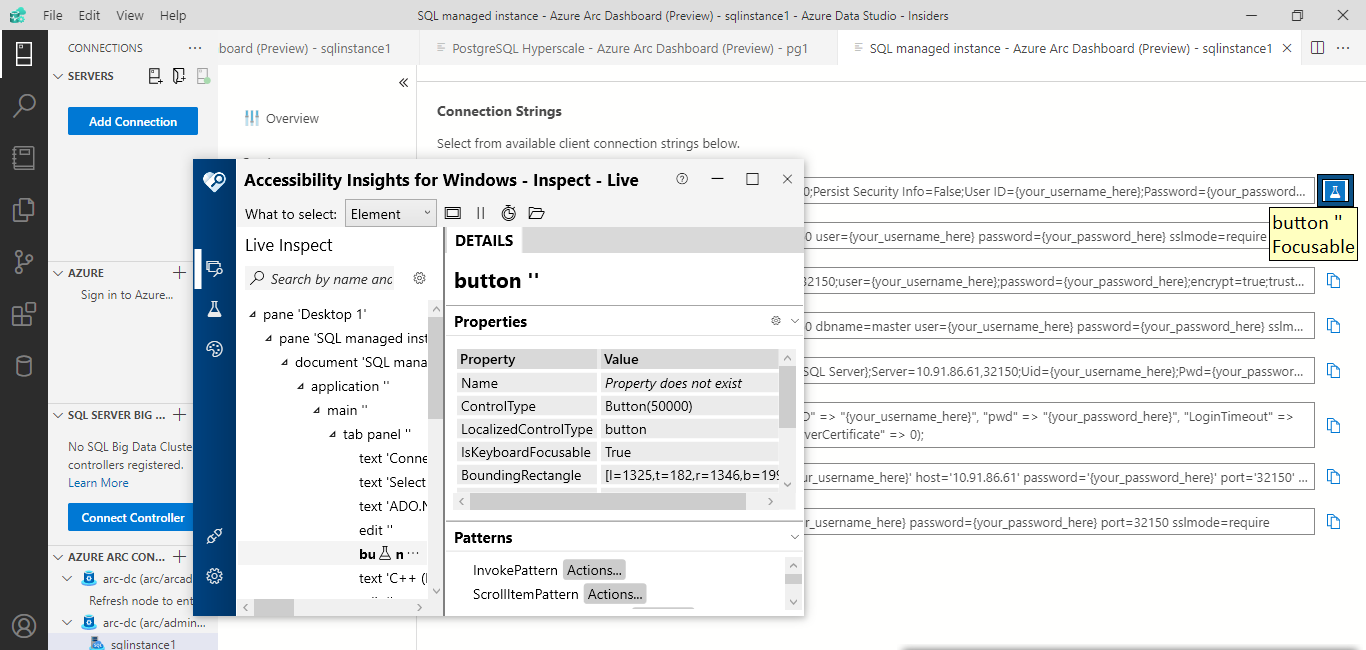Click the event timer clock icon in the toolbar
This screenshot has width=1366, height=650.
tap(508, 213)
